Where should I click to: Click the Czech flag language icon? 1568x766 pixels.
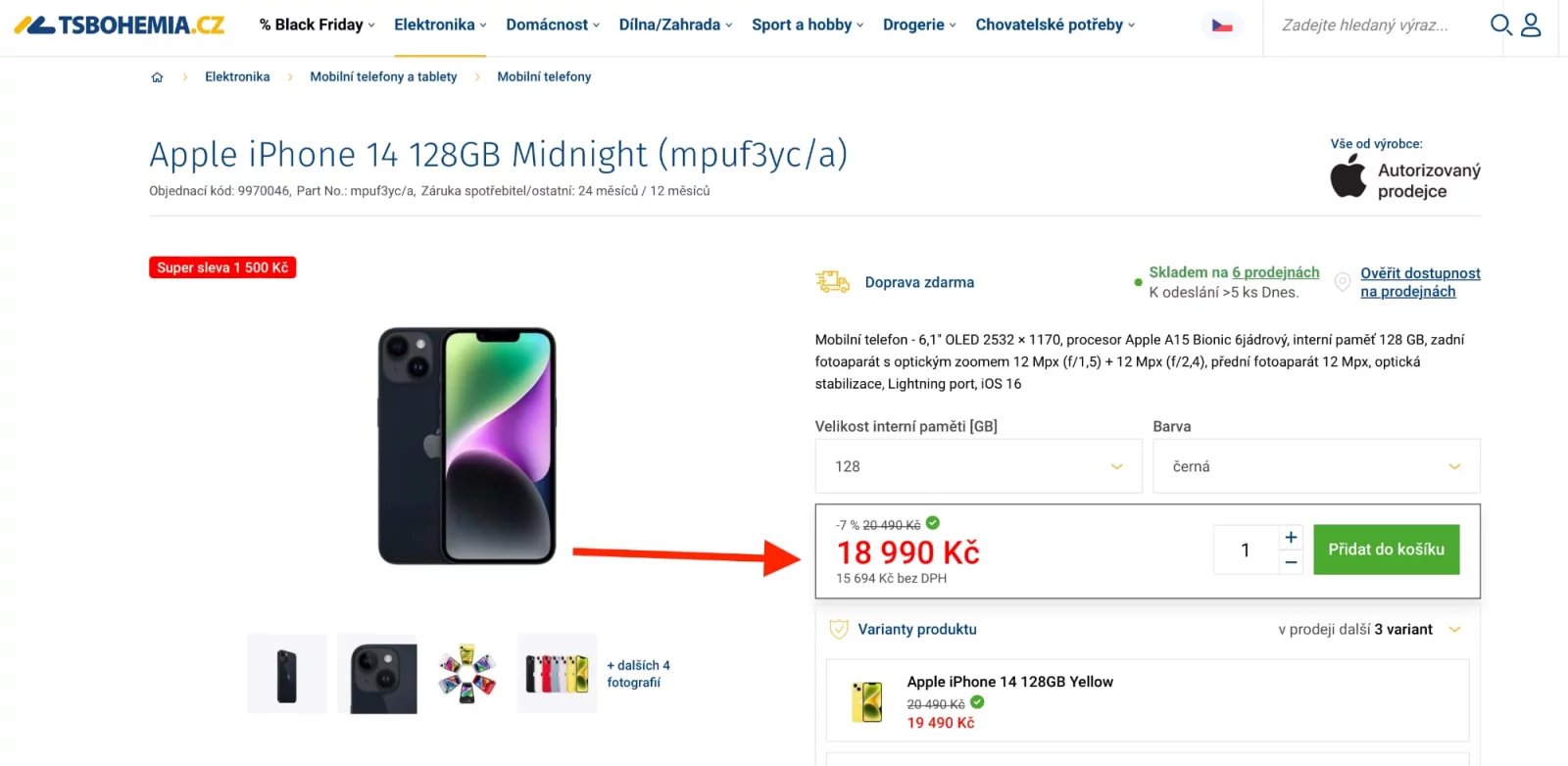pyautogui.click(x=1221, y=26)
